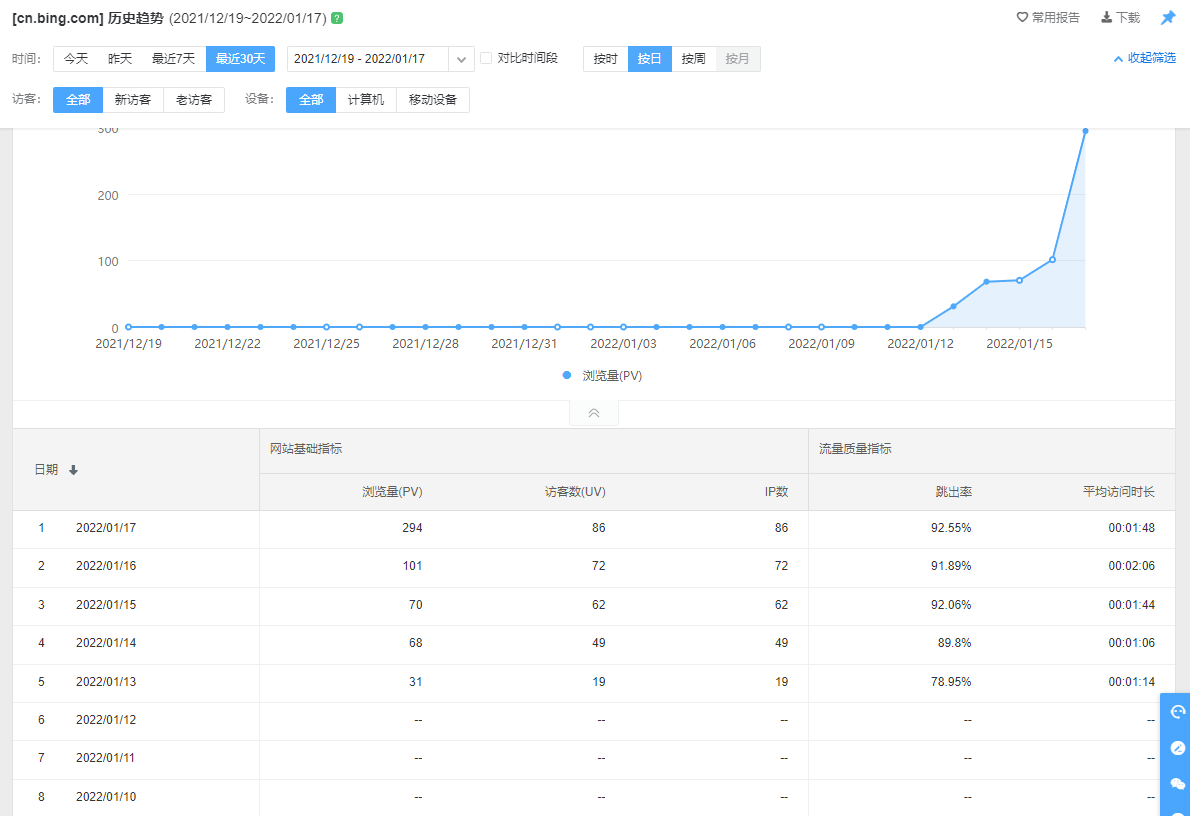Click the feedback pencil icon in side panel

click(1177, 748)
